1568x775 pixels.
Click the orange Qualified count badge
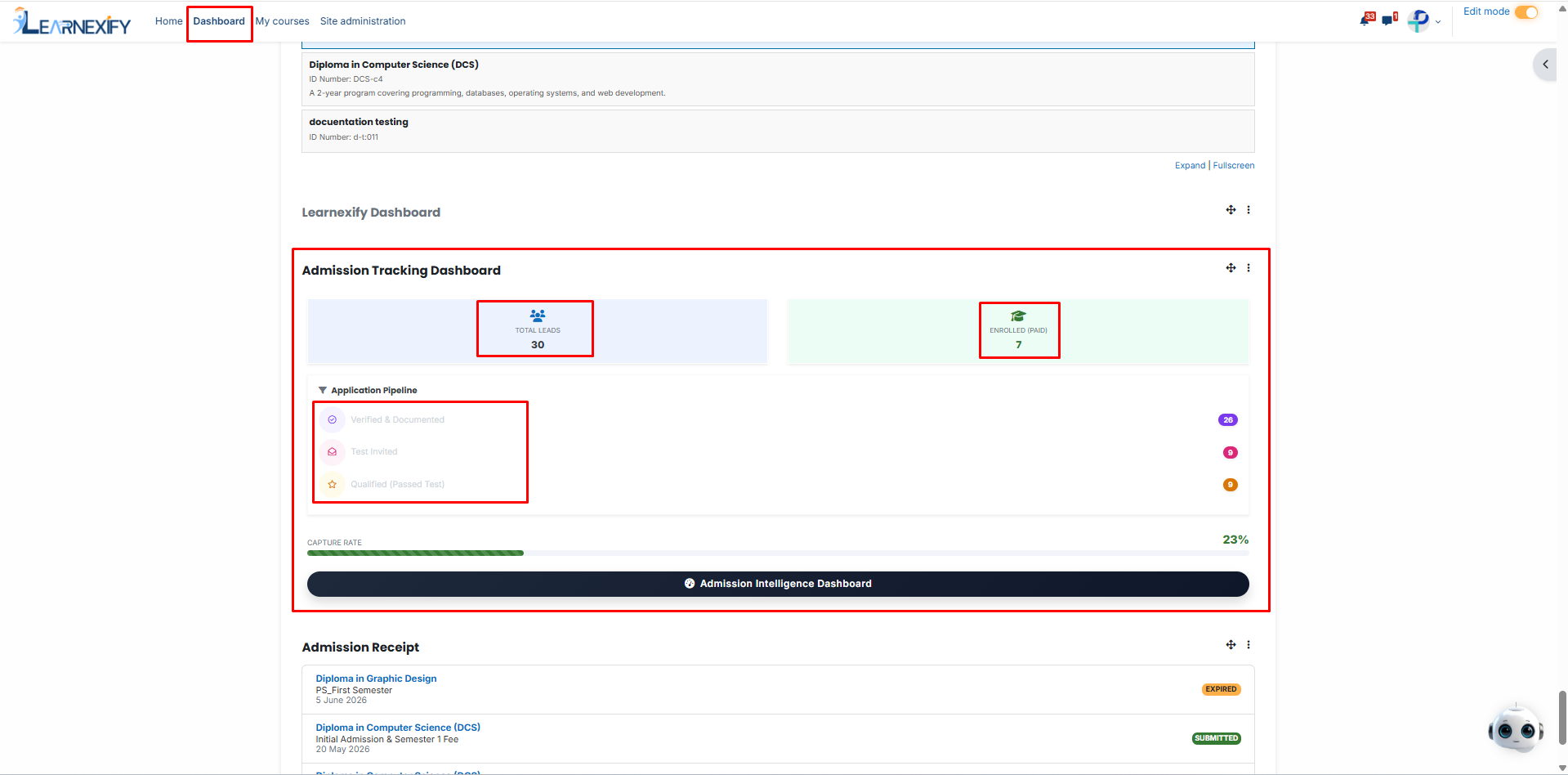pyautogui.click(x=1230, y=485)
